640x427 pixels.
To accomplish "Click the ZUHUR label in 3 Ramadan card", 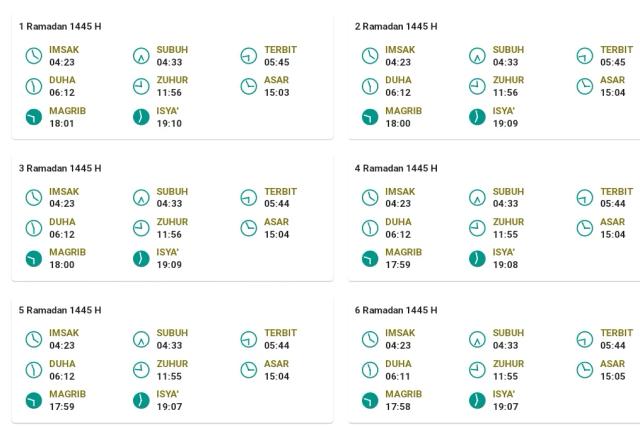I will pos(172,222).
